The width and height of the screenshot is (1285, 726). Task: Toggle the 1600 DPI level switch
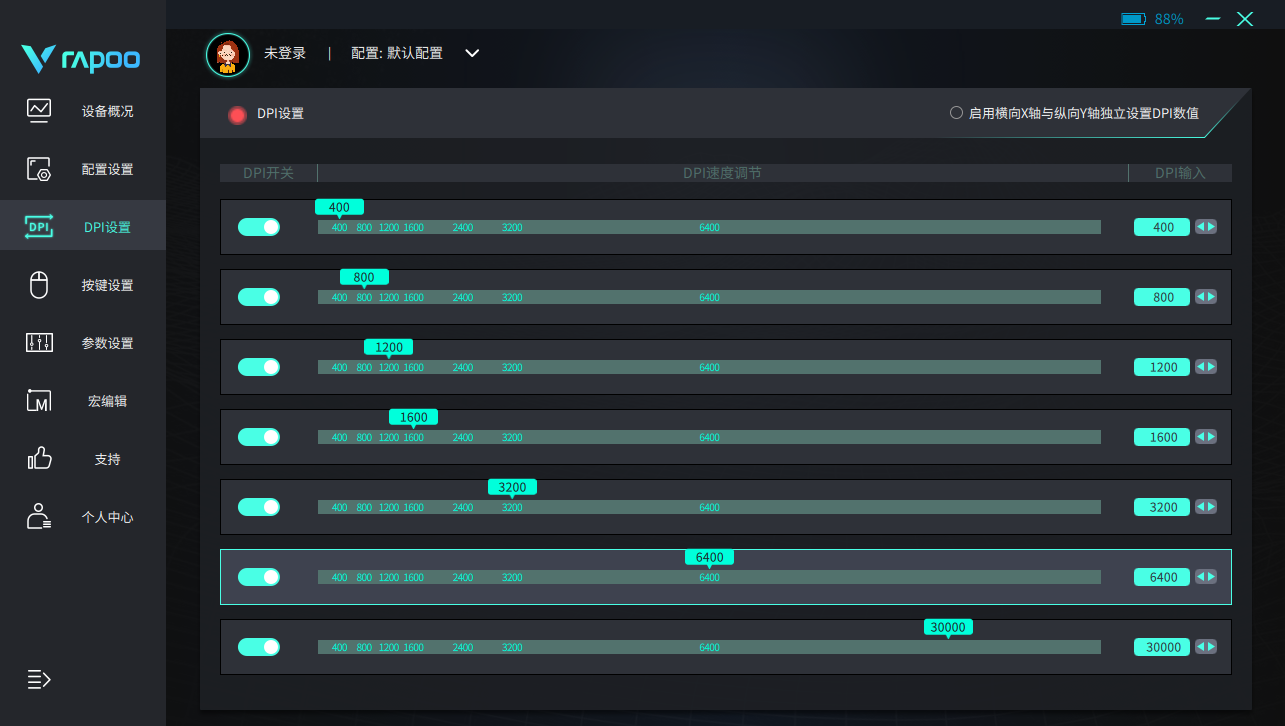click(259, 437)
